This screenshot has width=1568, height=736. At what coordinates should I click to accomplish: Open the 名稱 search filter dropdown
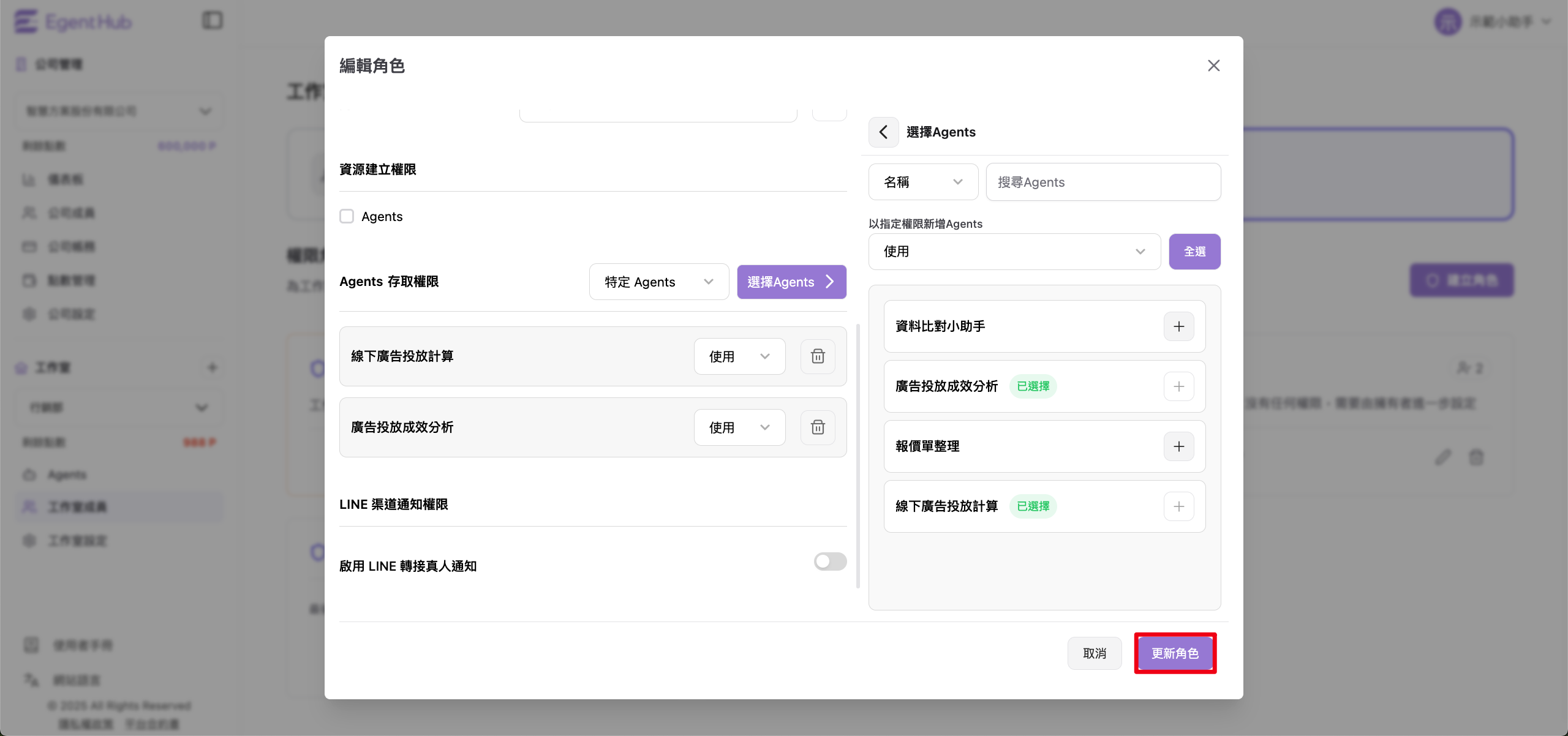923,182
